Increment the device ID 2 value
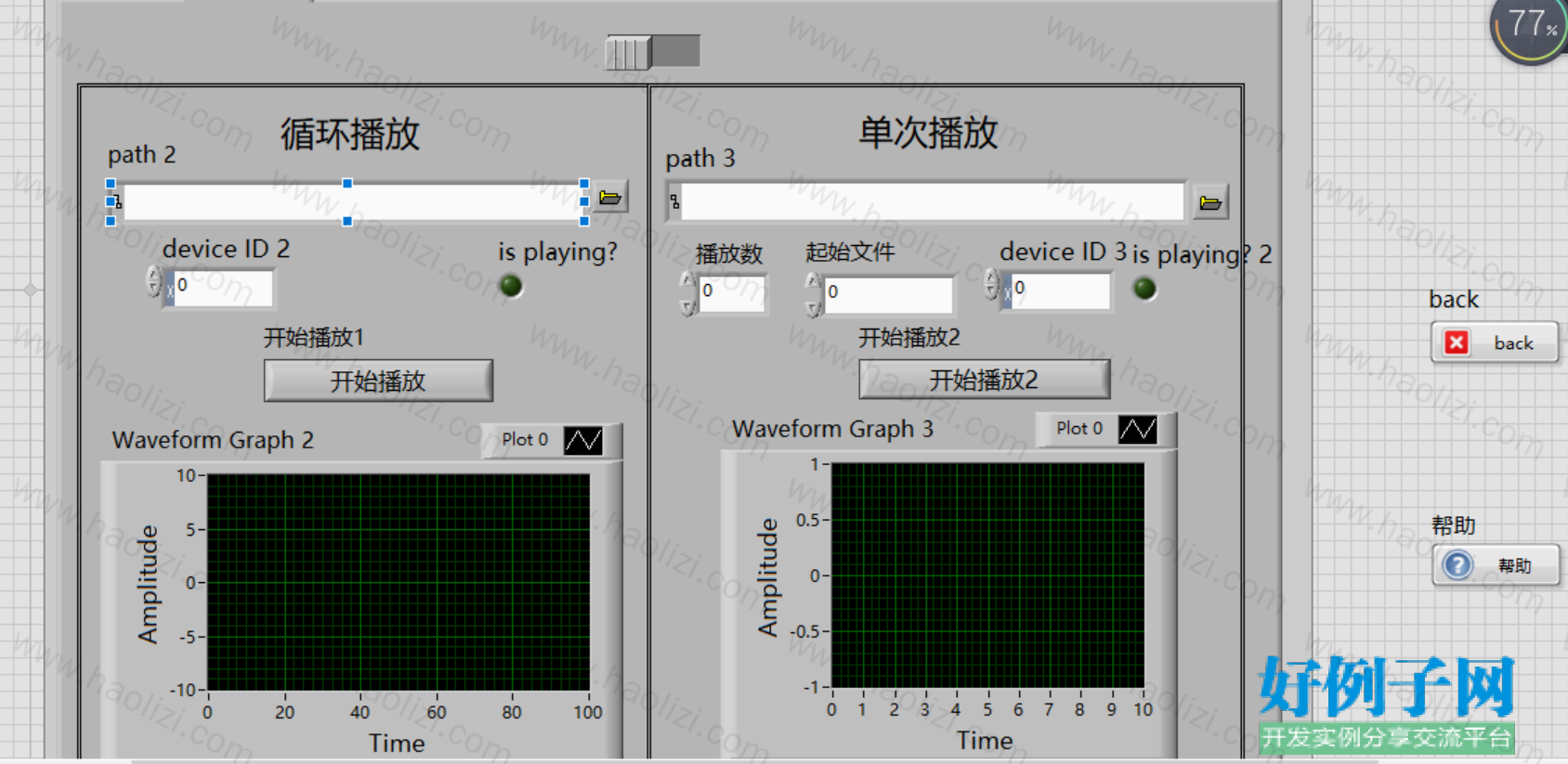The width and height of the screenshot is (1568, 764). click(154, 273)
